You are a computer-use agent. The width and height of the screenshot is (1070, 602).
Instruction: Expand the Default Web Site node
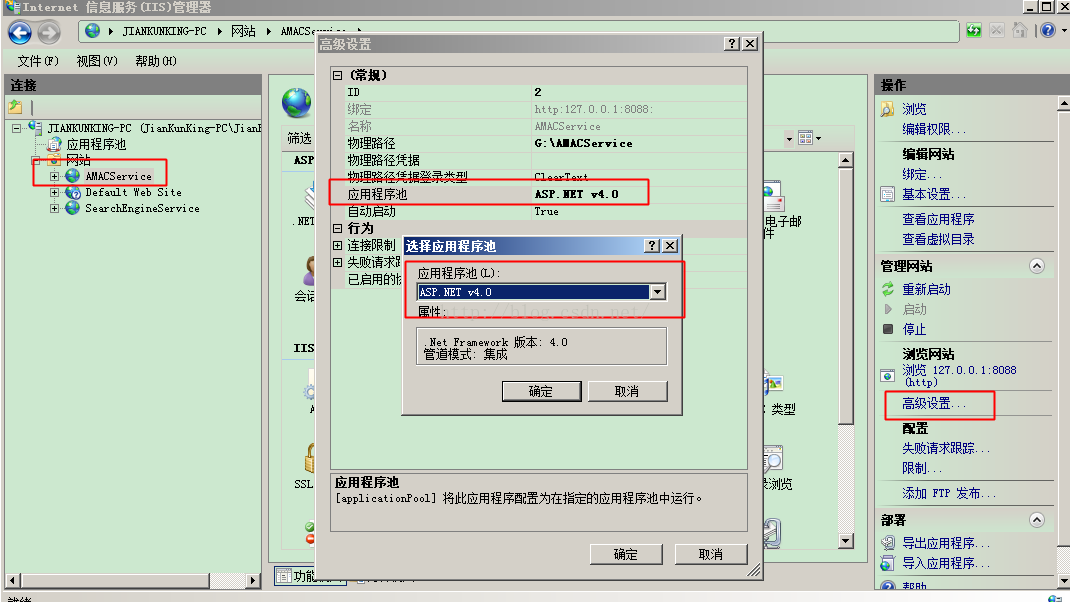click(54, 192)
